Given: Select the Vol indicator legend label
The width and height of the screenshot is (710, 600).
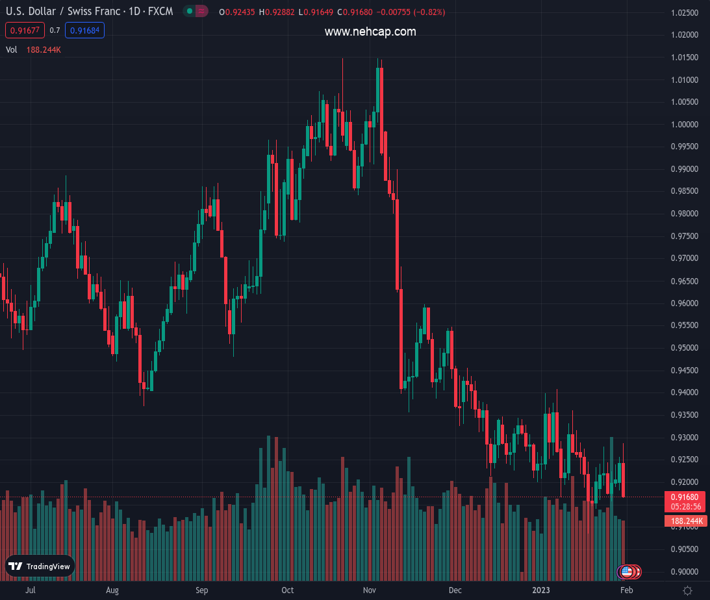Looking at the screenshot, I should [11, 49].
